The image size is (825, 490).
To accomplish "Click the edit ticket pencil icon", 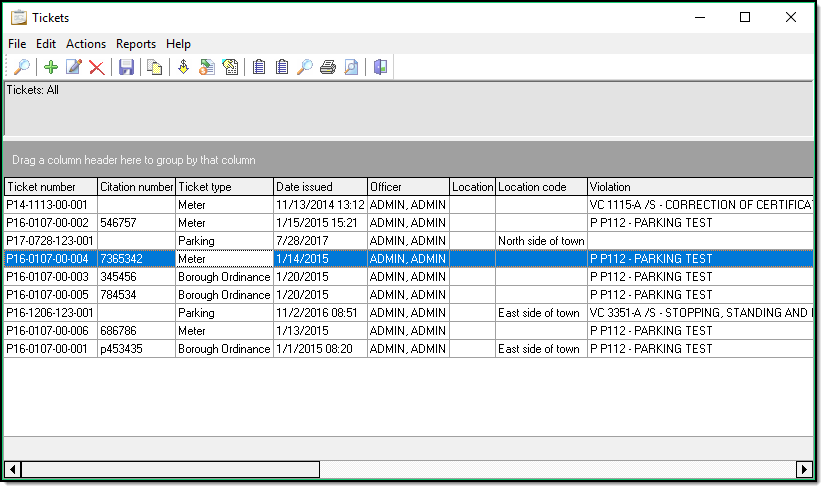I will point(73,67).
